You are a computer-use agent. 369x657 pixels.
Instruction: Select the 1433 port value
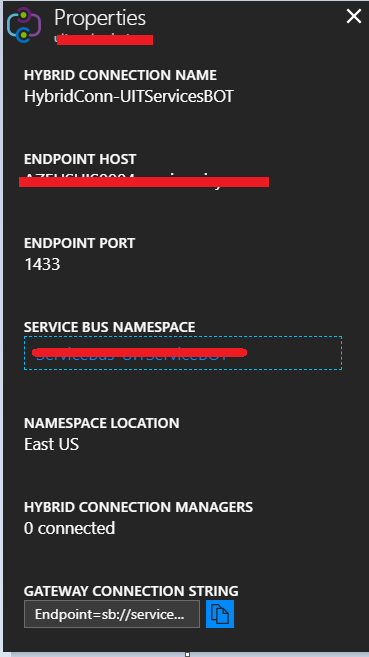tap(42, 264)
